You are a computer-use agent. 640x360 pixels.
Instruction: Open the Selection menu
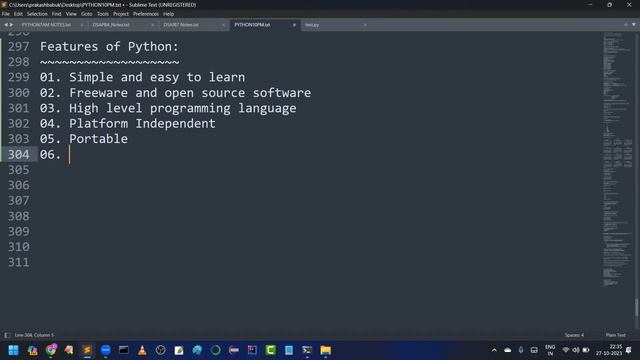[37, 14]
